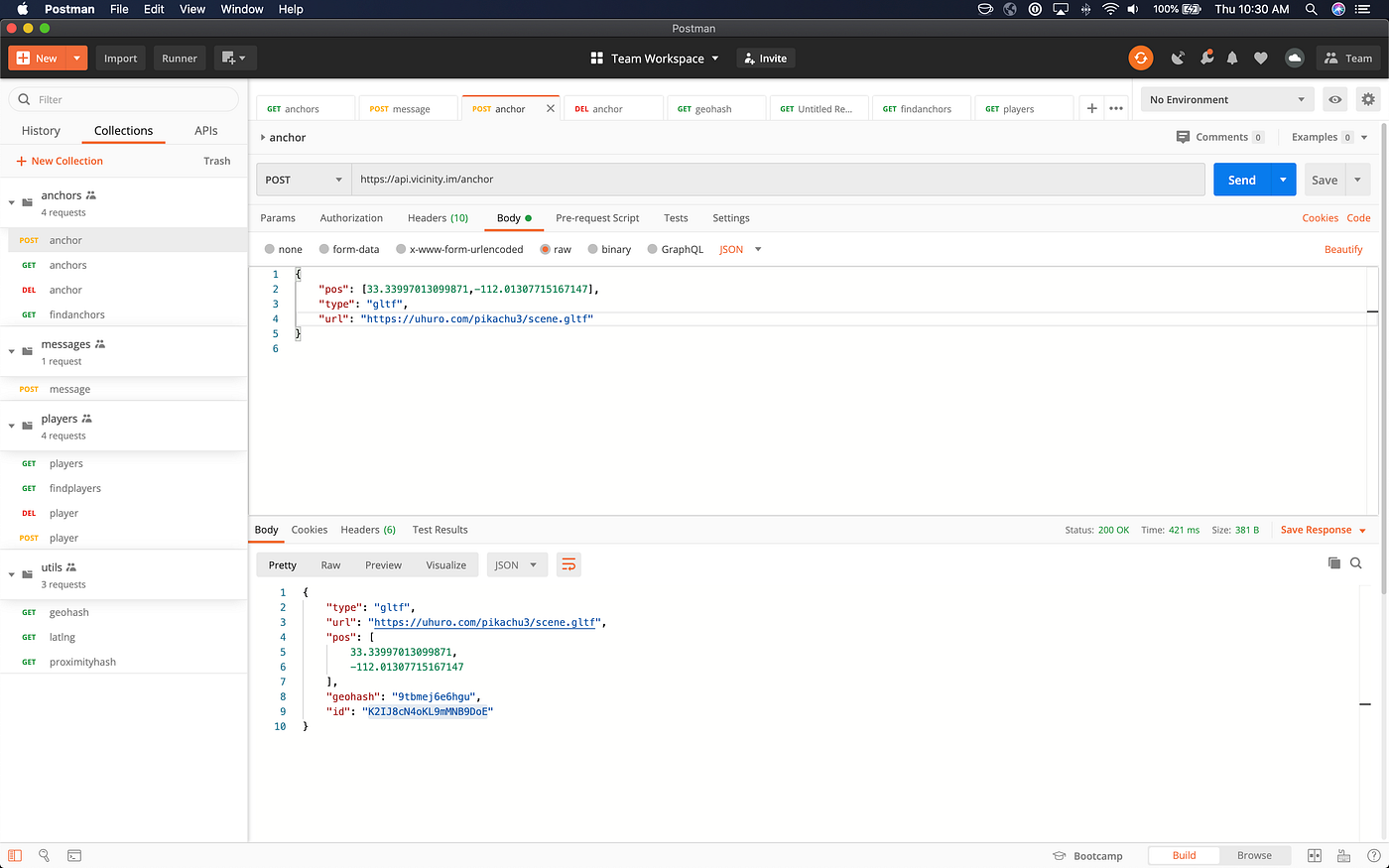Create a New Collection
The width and height of the screenshot is (1389, 868).
tap(60, 161)
